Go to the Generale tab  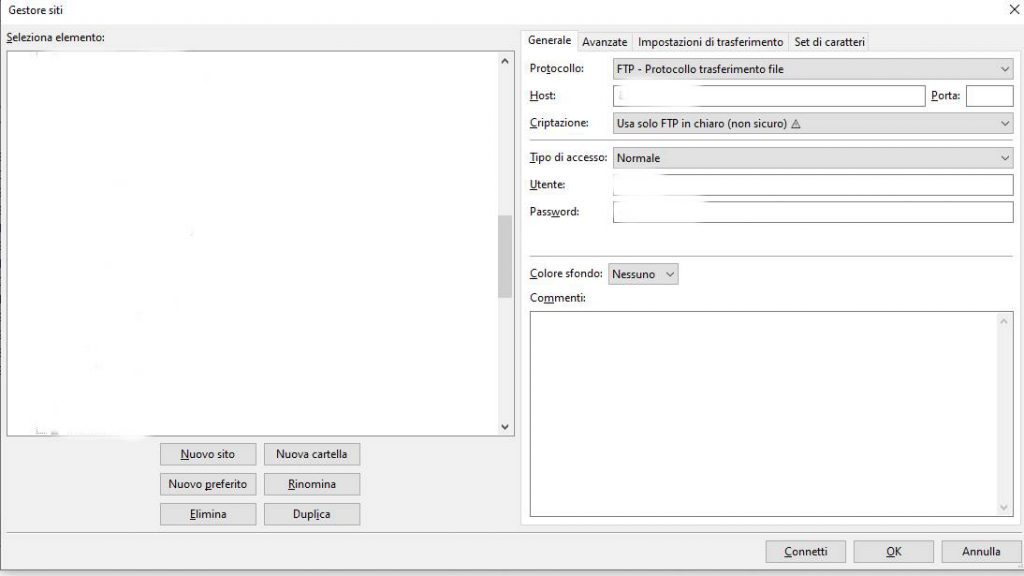tap(549, 41)
